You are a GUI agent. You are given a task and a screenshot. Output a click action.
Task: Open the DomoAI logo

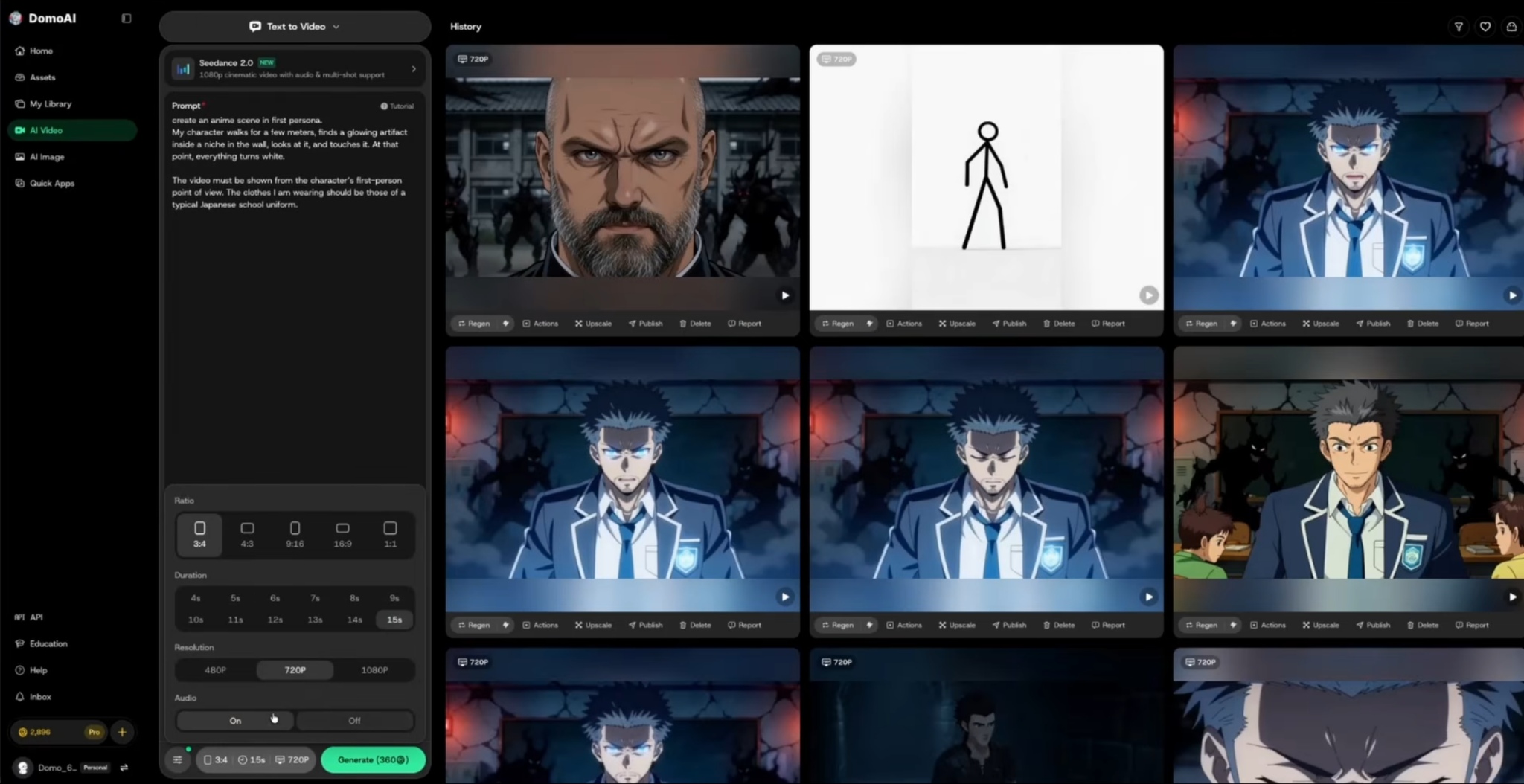tap(44, 18)
